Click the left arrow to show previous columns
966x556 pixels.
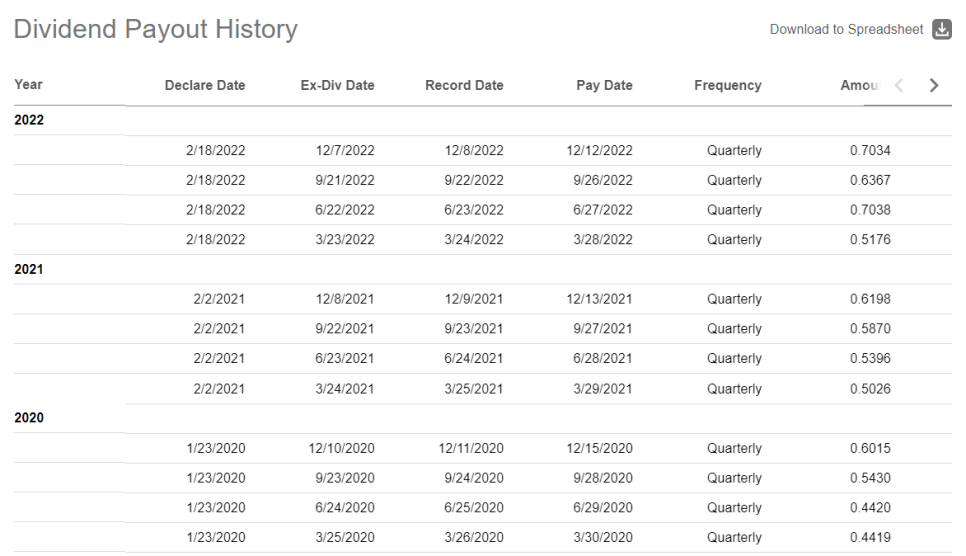click(899, 85)
